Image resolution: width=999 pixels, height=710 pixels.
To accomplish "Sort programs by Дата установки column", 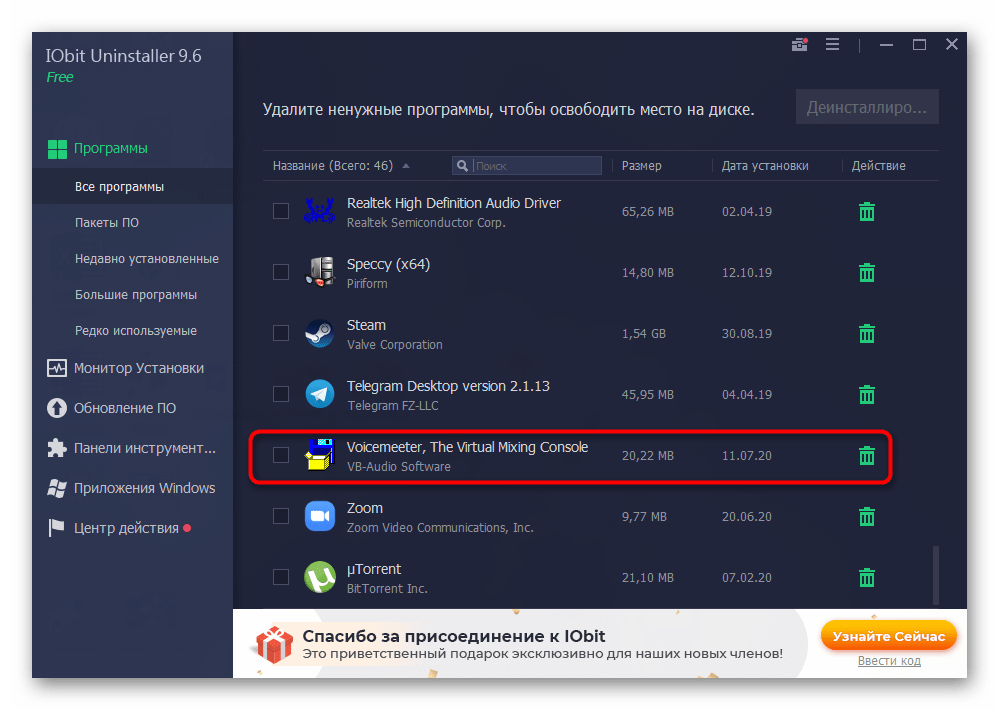I will (765, 166).
